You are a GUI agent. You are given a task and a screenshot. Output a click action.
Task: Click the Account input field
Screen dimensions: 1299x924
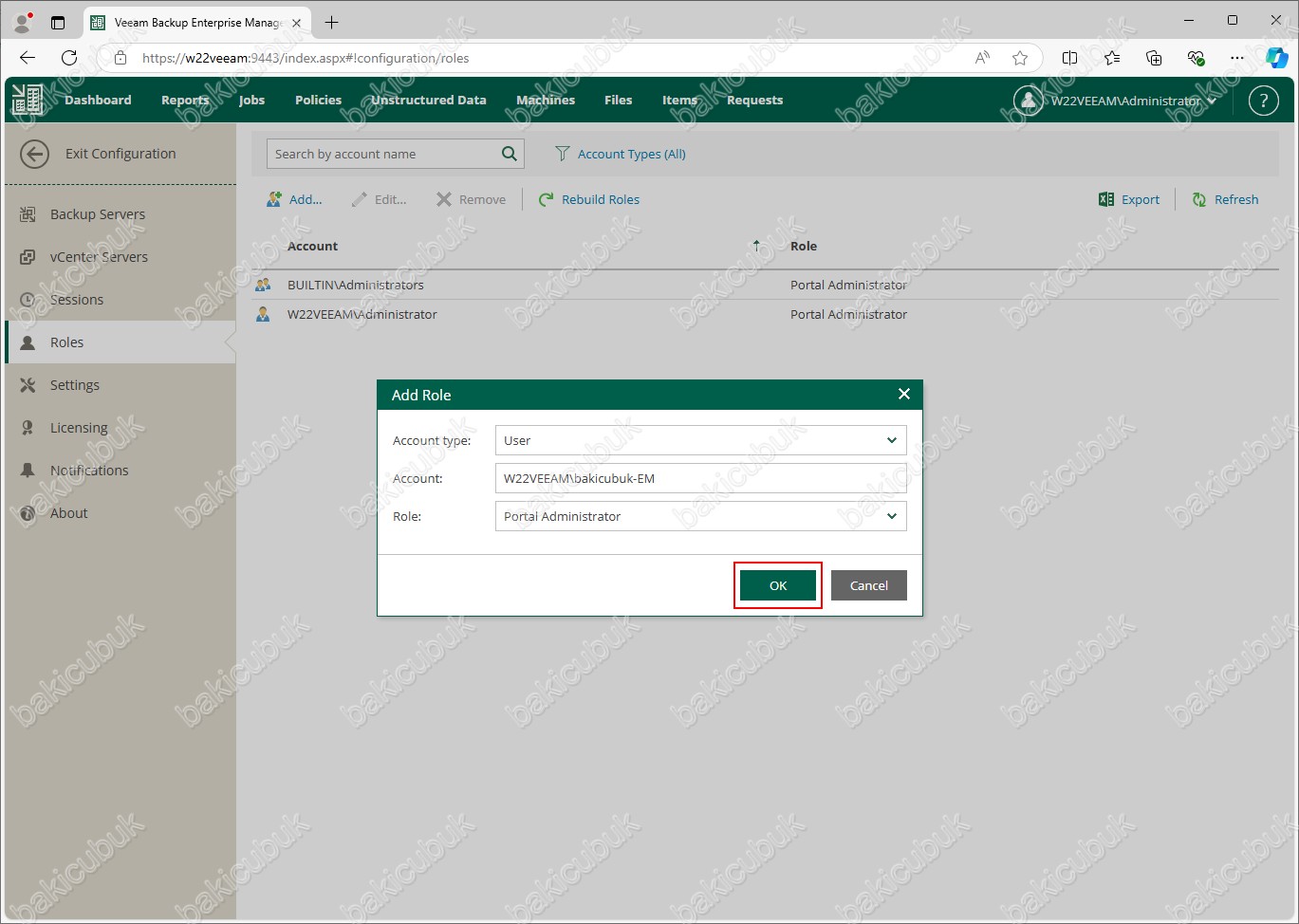click(x=700, y=478)
